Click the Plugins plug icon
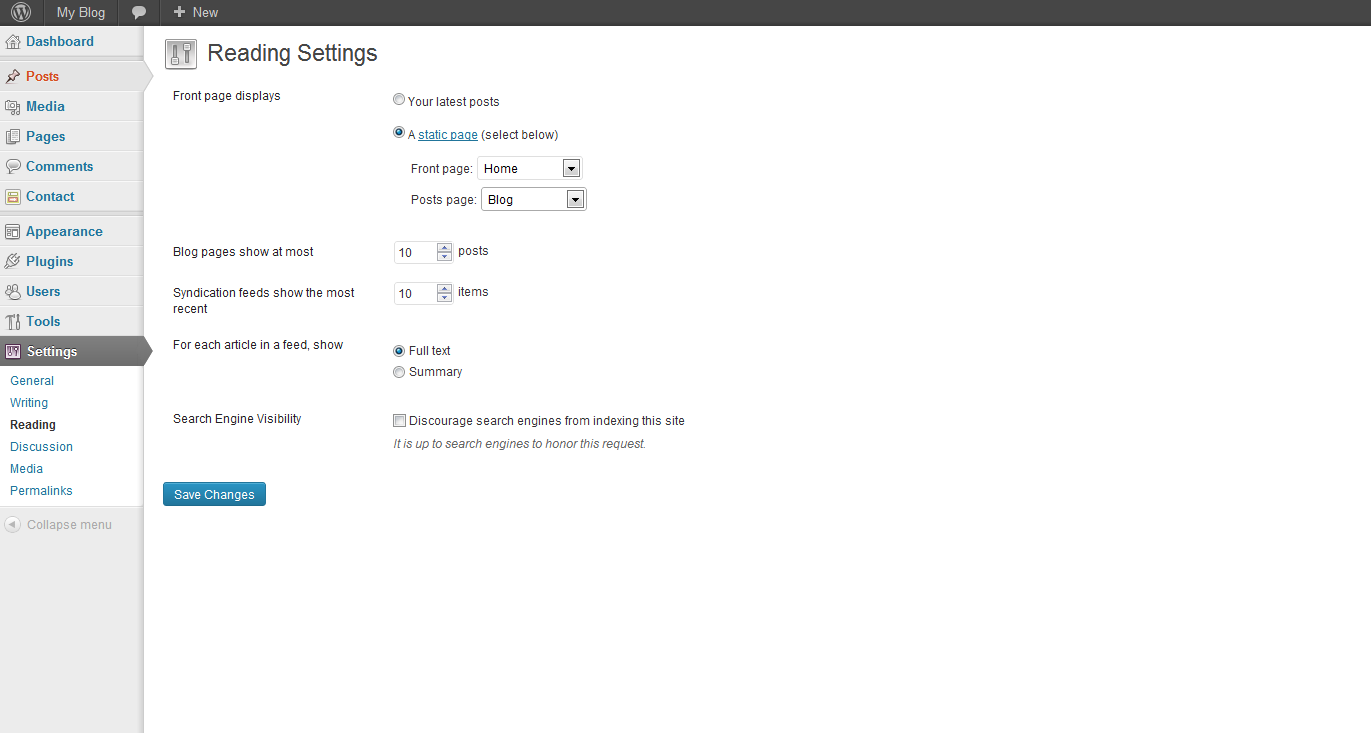1371x733 pixels. 13,262
